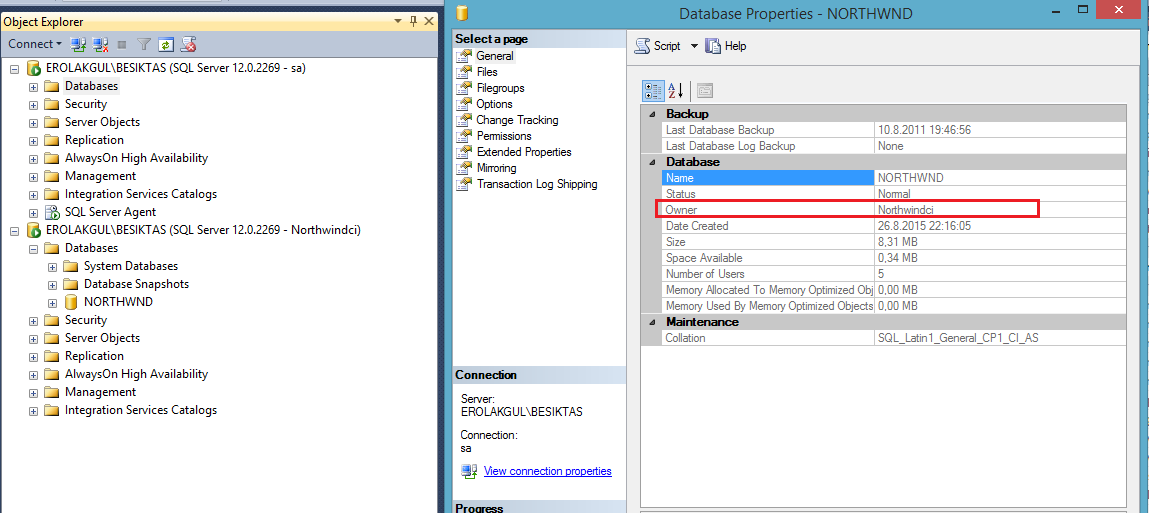The width and height of the screenshot is (1149, 513).
Task: Select the NORTHWND database icon in tree
Action: [70, 302]
